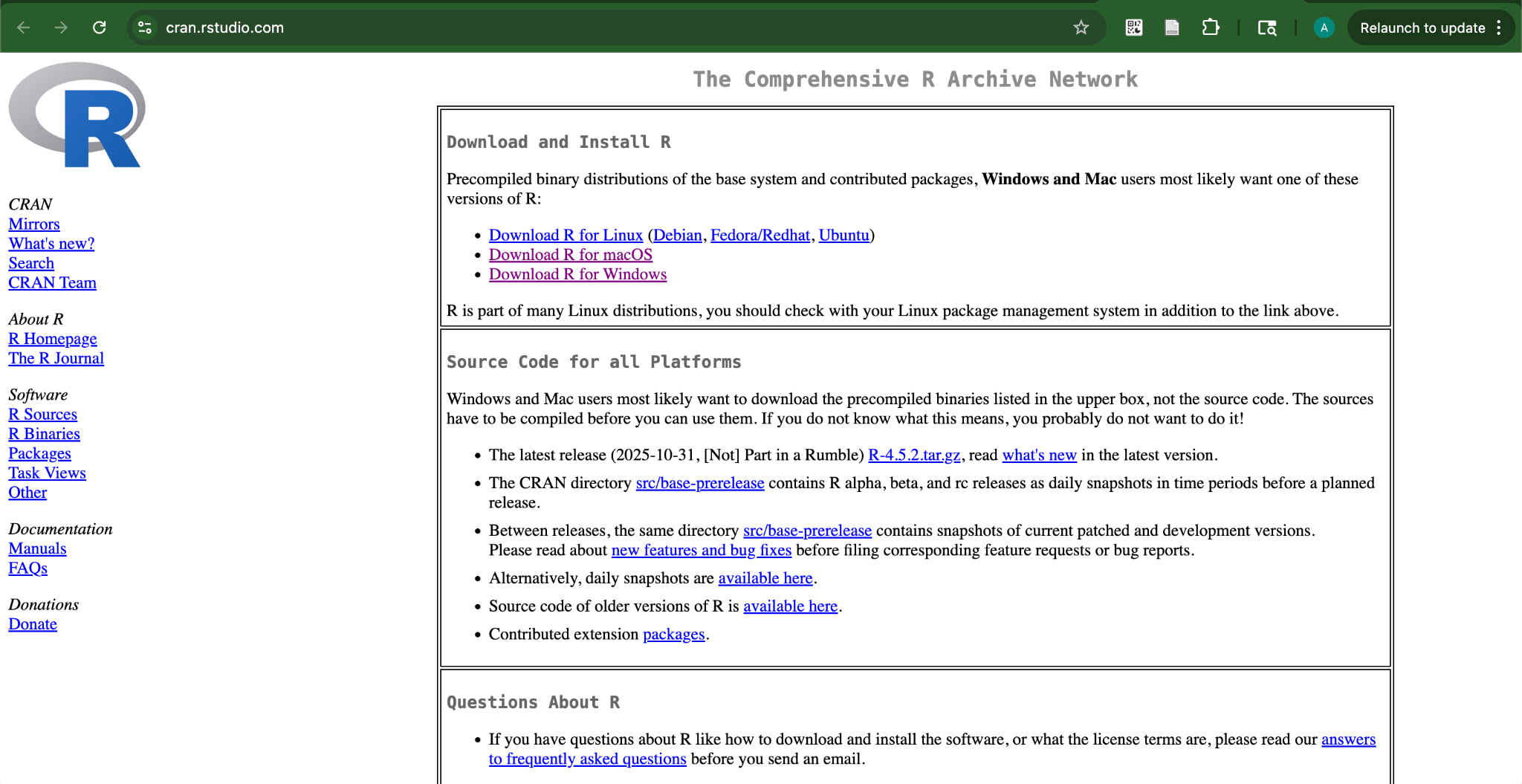Open the What's new? sidebar link
Image resolution: width=1522 pixels, height=784 pixels.
[x=51, y=243]
